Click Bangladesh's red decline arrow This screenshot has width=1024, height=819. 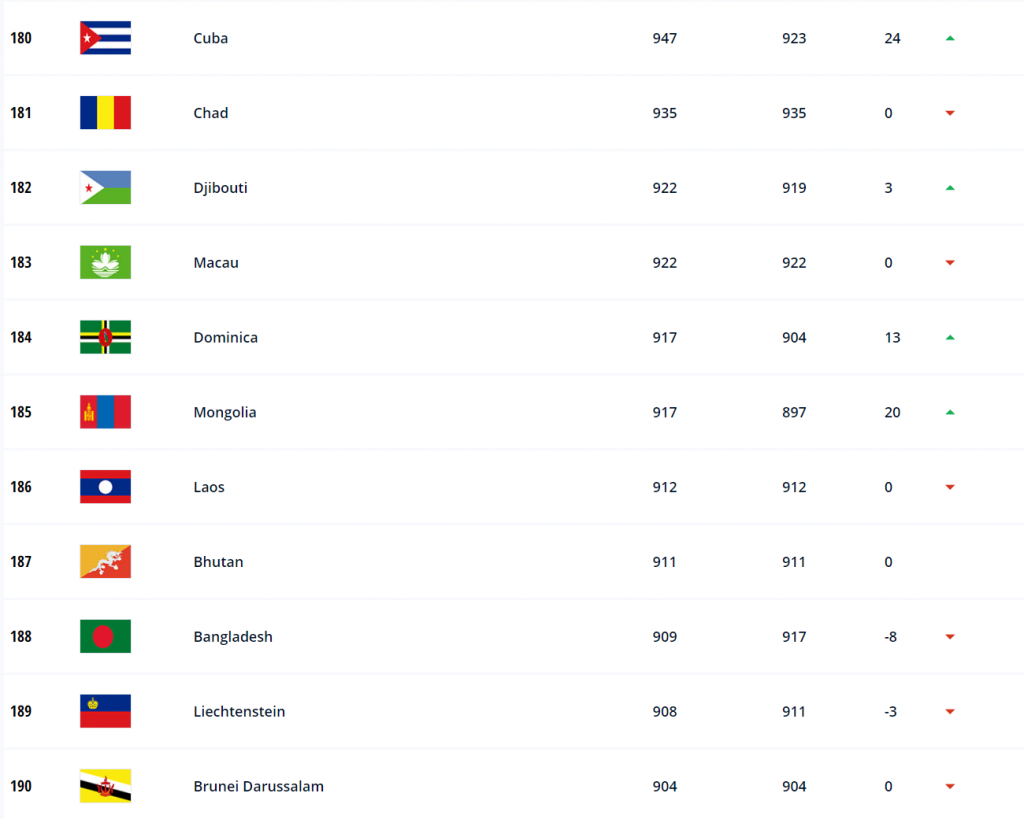950,637
